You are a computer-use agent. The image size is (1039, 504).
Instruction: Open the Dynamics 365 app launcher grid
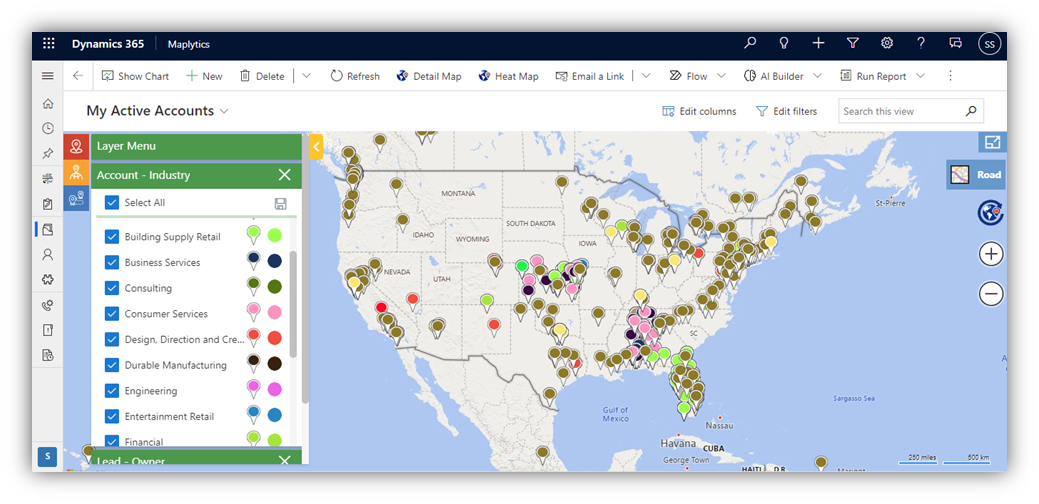(48, 44)
